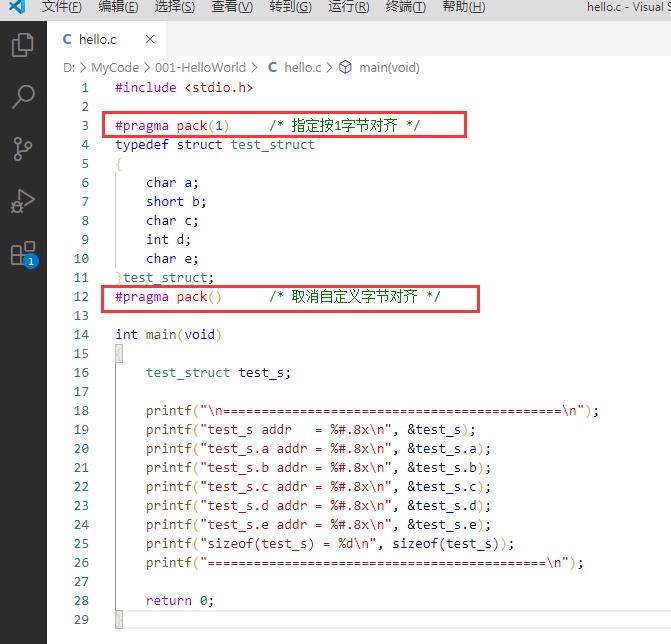This screenshot has width=671, height=644.
Task: Open the 查看(V) menu
Action: pos(232,7)
